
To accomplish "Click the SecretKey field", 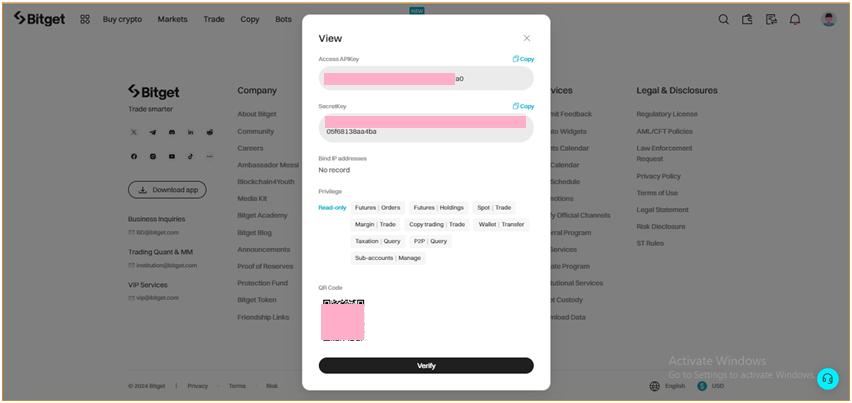I will point(426,128).
